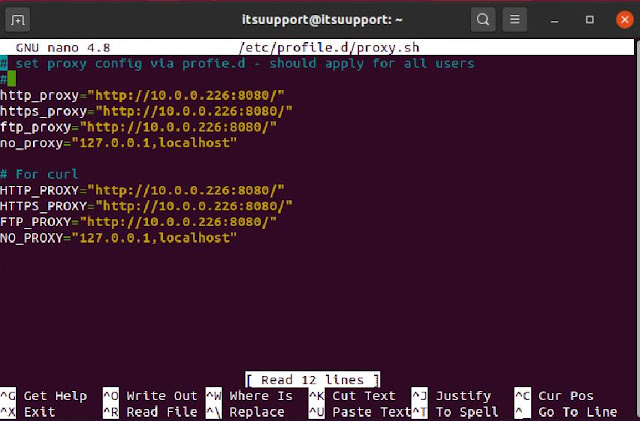Click the lowercase no_proxy line
The image size is (640, 421).
coord(118,143)
